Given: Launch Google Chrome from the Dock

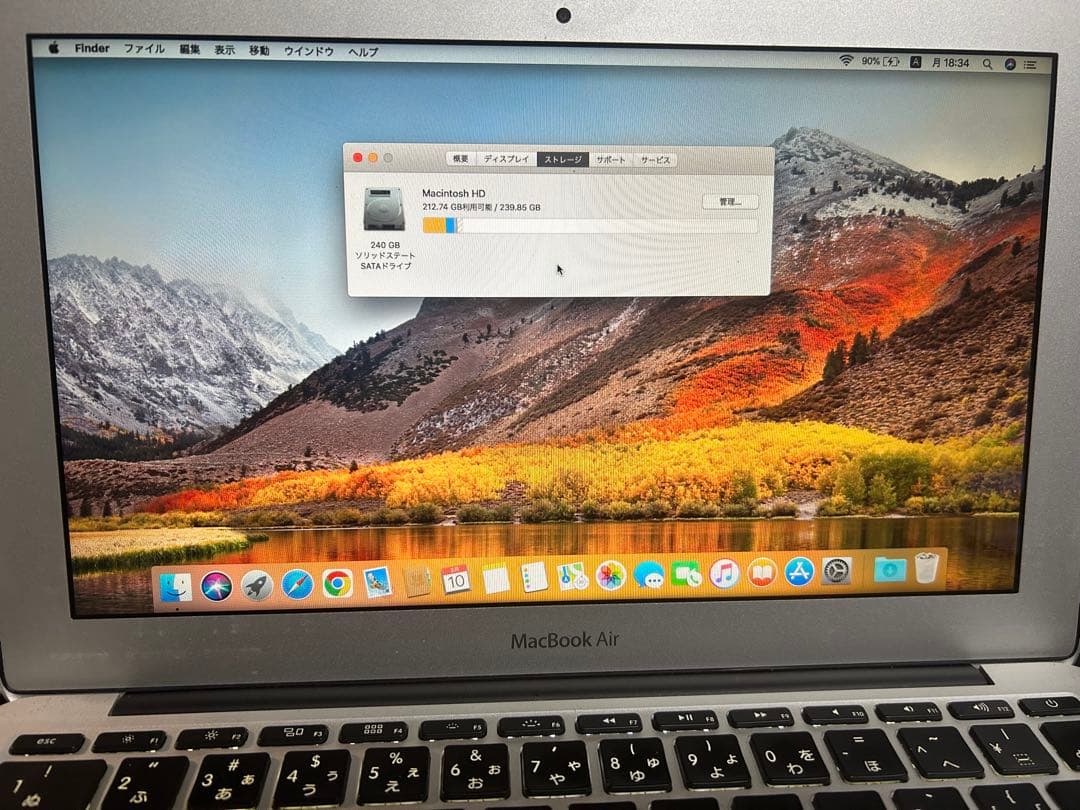Looking at the screenshot, I should (338, 584).
